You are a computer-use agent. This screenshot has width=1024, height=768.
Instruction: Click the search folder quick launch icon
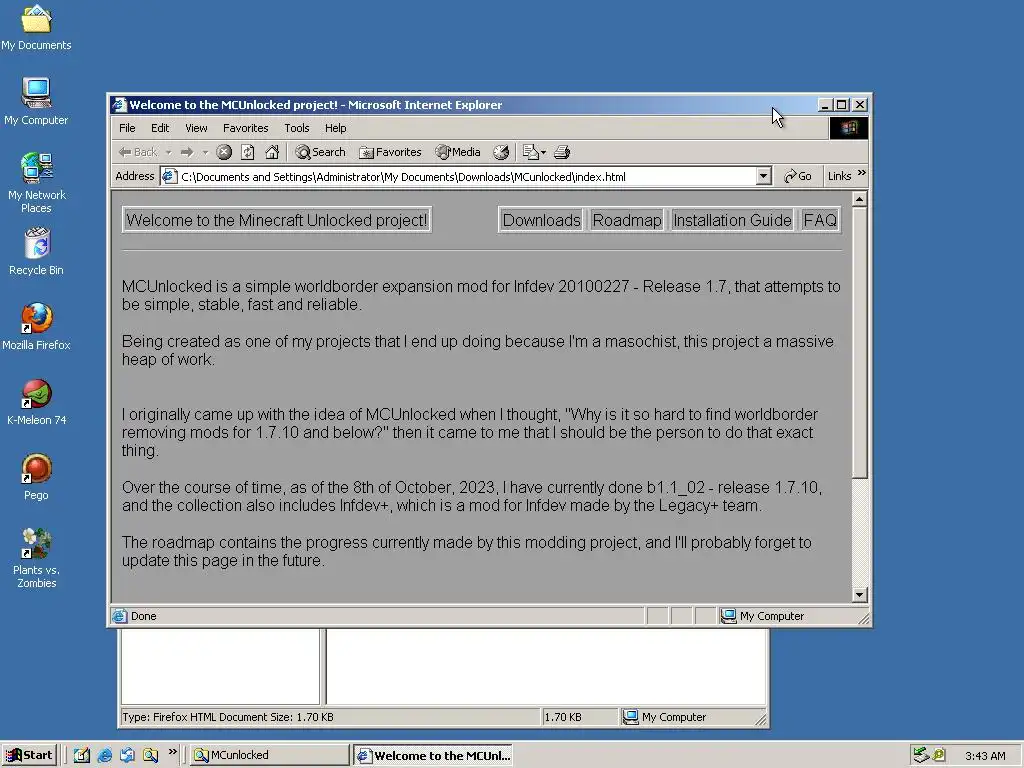point(150,755)
